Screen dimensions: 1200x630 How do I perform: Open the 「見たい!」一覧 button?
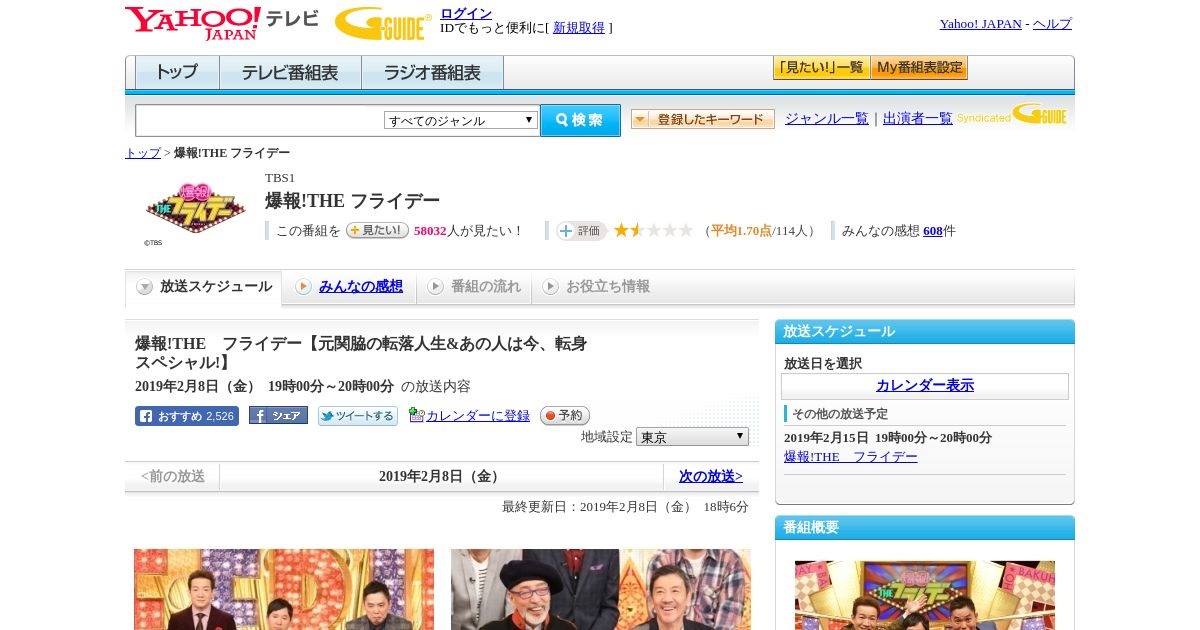(821, 68)
